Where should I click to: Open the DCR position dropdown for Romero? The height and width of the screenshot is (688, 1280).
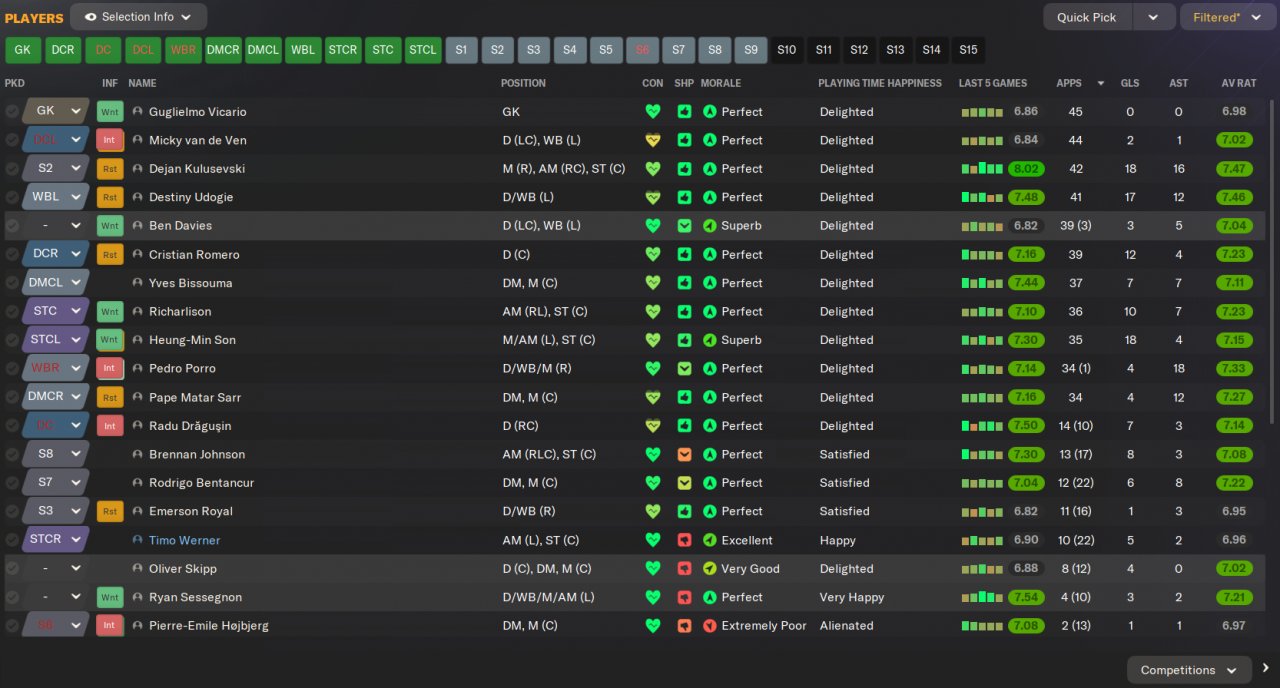pos(55,254)
